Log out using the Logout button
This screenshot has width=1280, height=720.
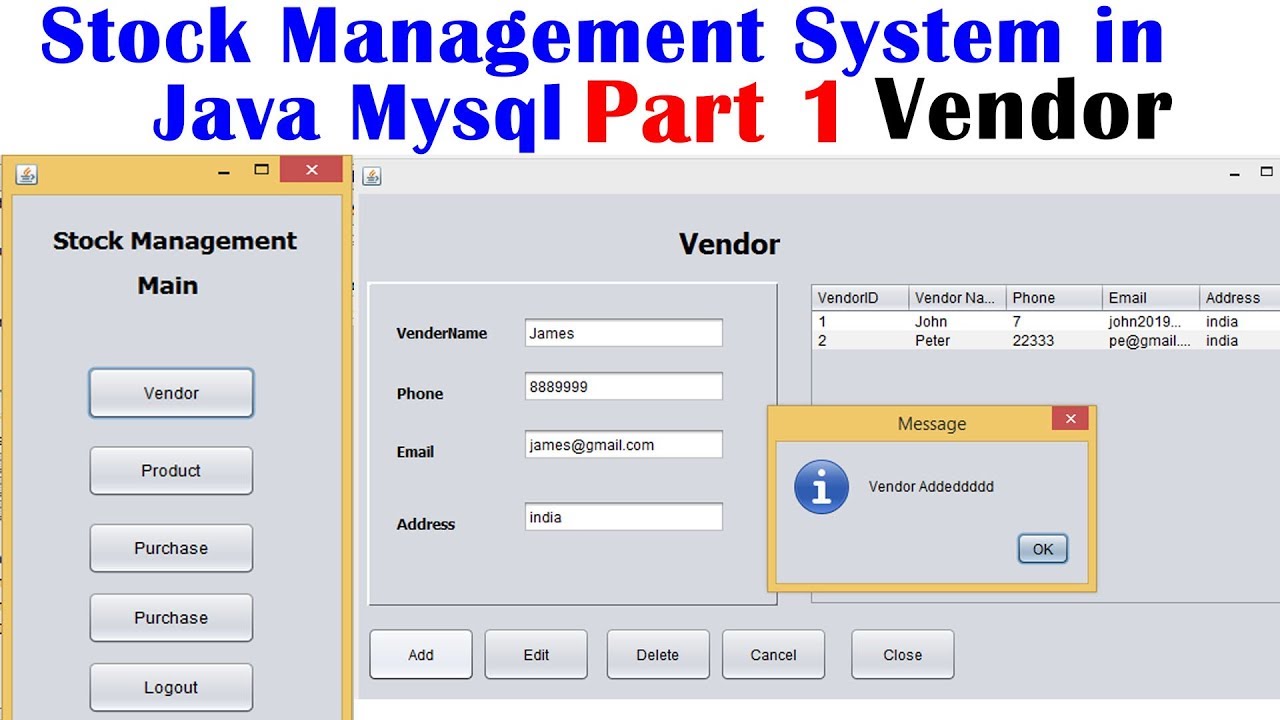tap(171, 688)
